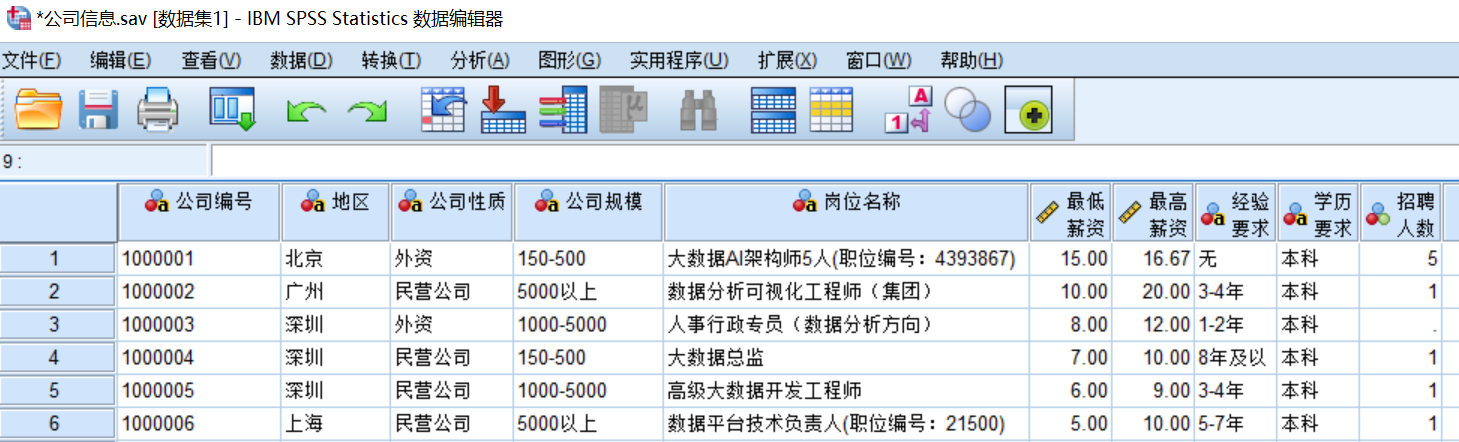Select row number 4 header
Viewport: 1459px width, 442px height.
point(58,358)
